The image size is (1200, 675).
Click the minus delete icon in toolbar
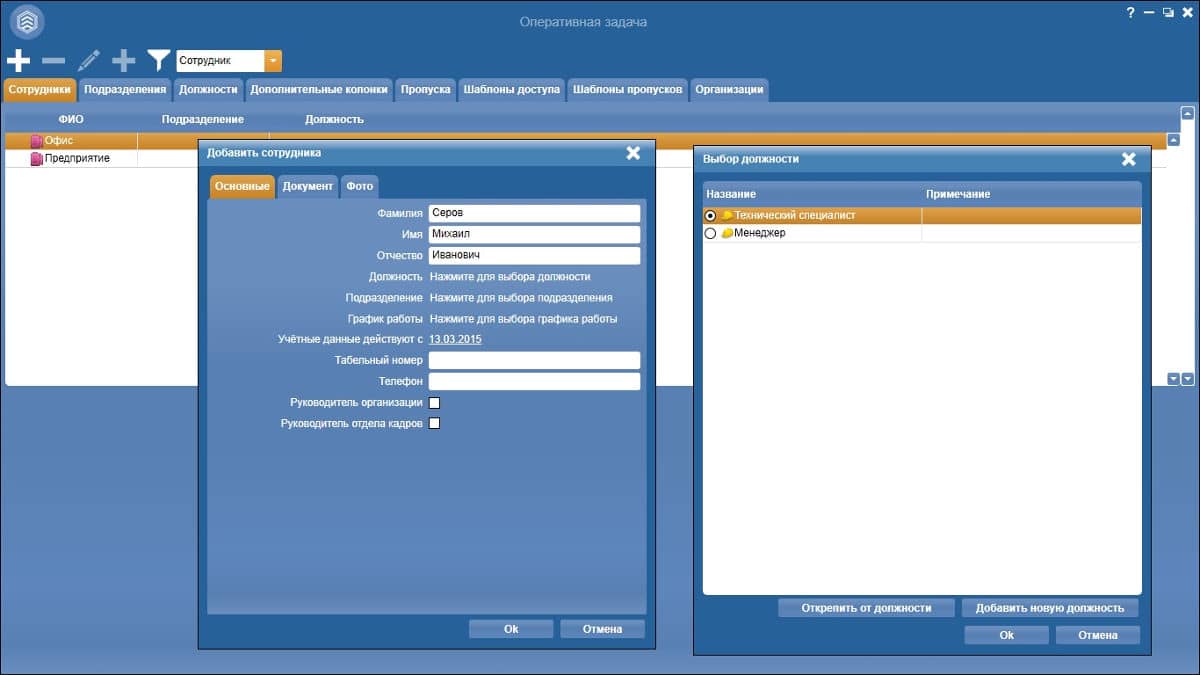[53, 61]
